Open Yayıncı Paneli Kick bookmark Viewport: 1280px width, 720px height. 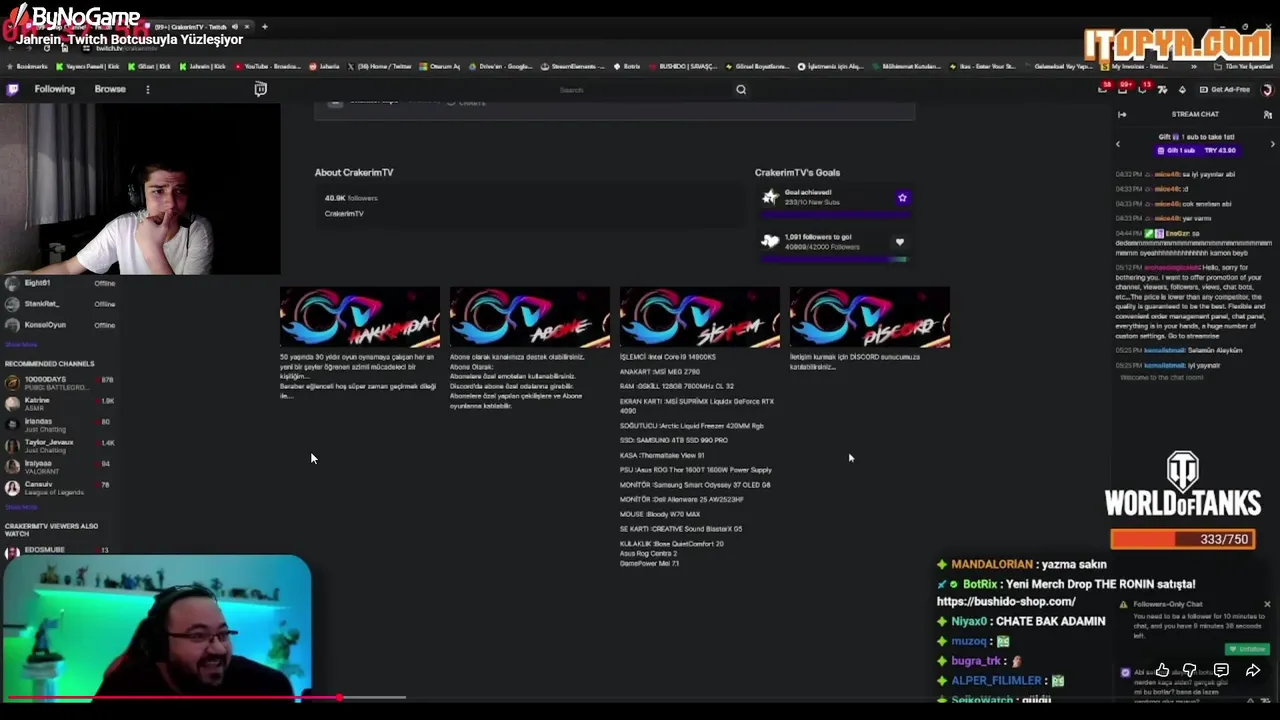87,67
